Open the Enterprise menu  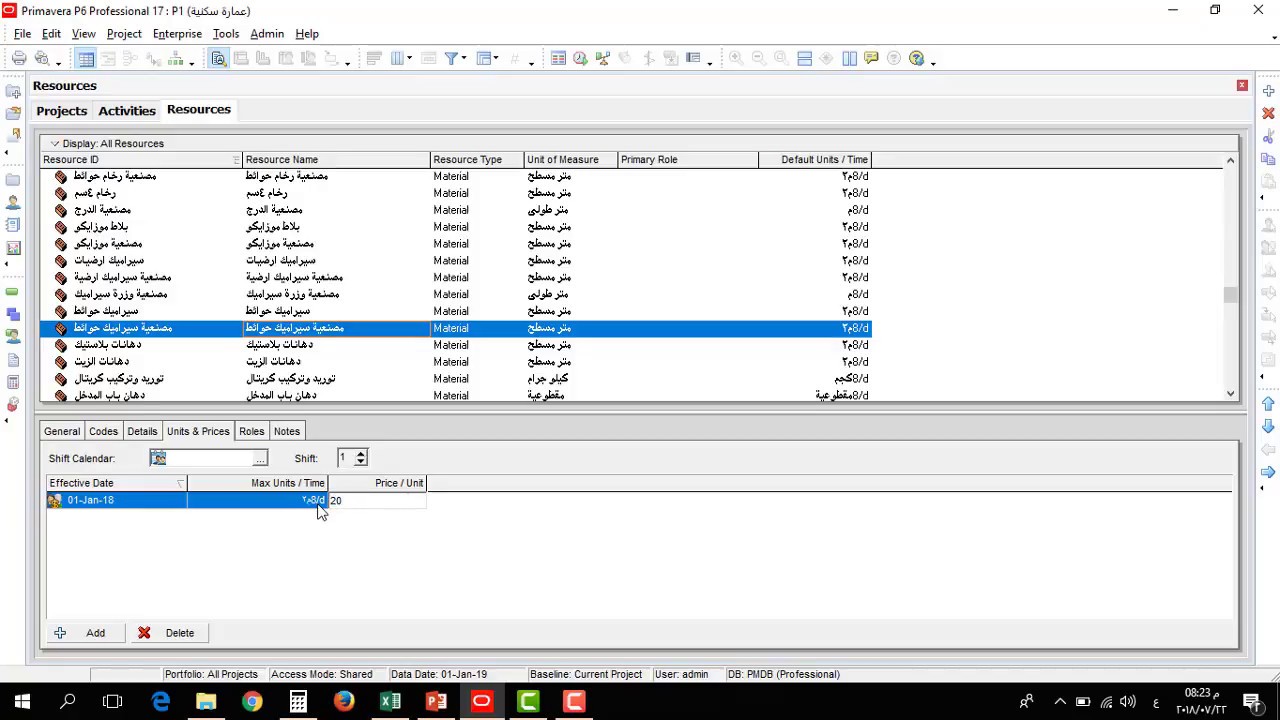tap(177, 34)
